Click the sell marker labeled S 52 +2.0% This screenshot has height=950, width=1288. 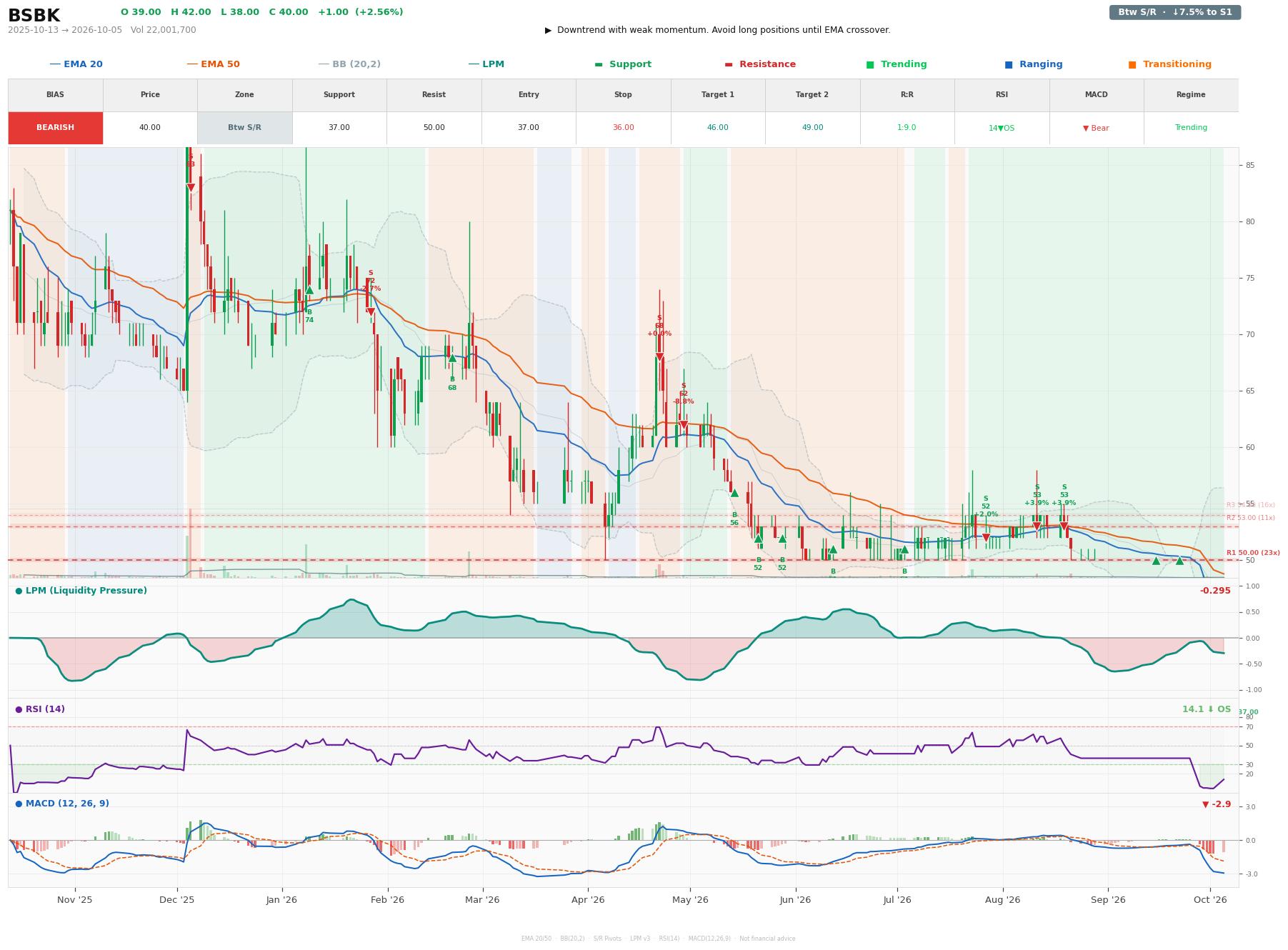tap(986, 538)
